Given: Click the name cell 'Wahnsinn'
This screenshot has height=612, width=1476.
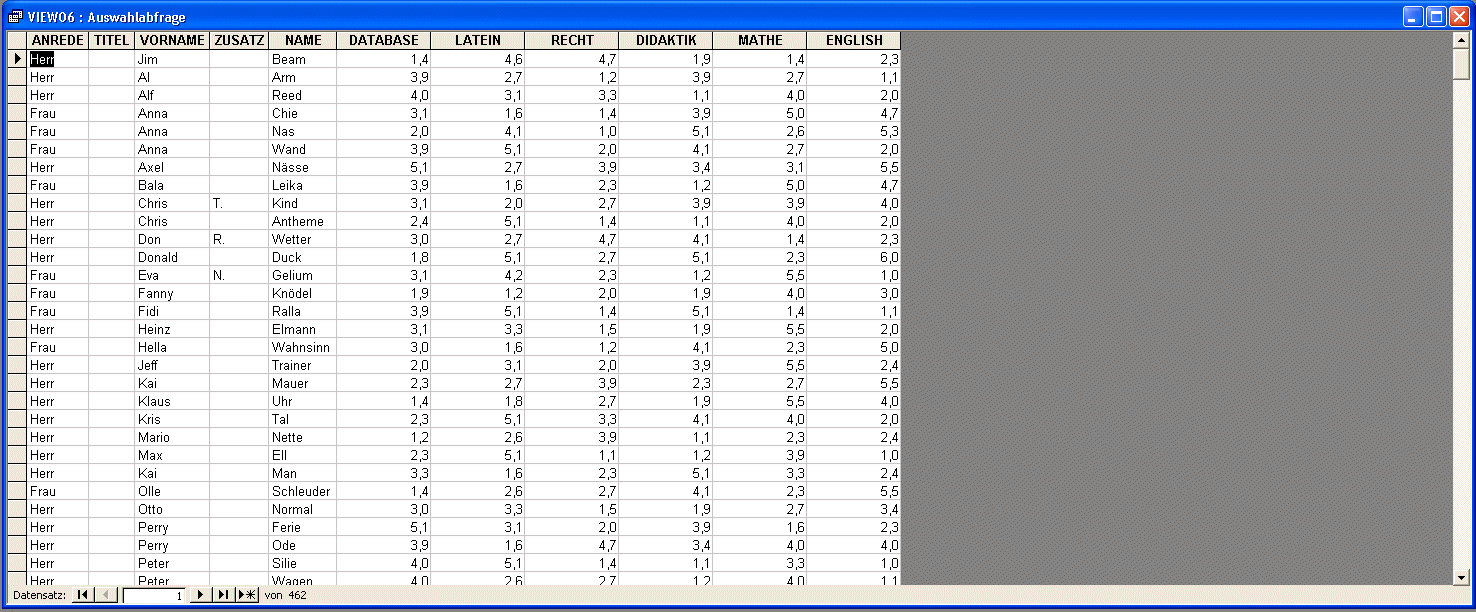Looking at the screenshot, I should (303, 347).
